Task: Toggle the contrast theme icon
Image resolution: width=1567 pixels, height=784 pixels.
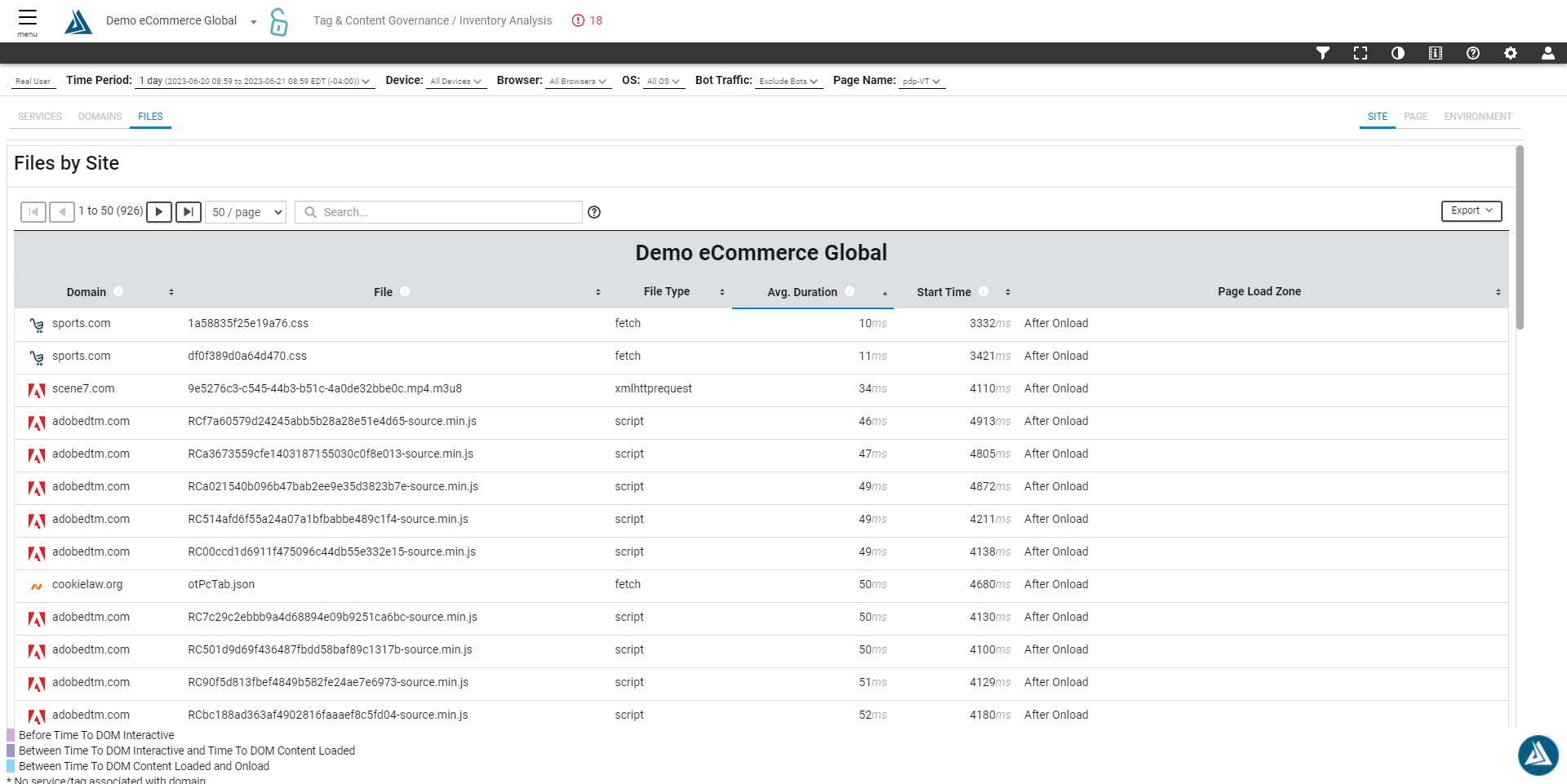Action: point(1398,53)
